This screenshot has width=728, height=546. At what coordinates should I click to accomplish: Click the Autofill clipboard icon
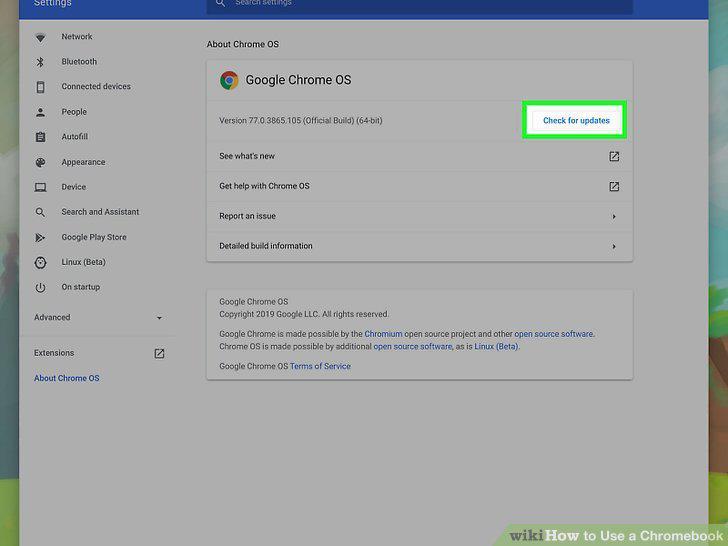tap(40, 137)
